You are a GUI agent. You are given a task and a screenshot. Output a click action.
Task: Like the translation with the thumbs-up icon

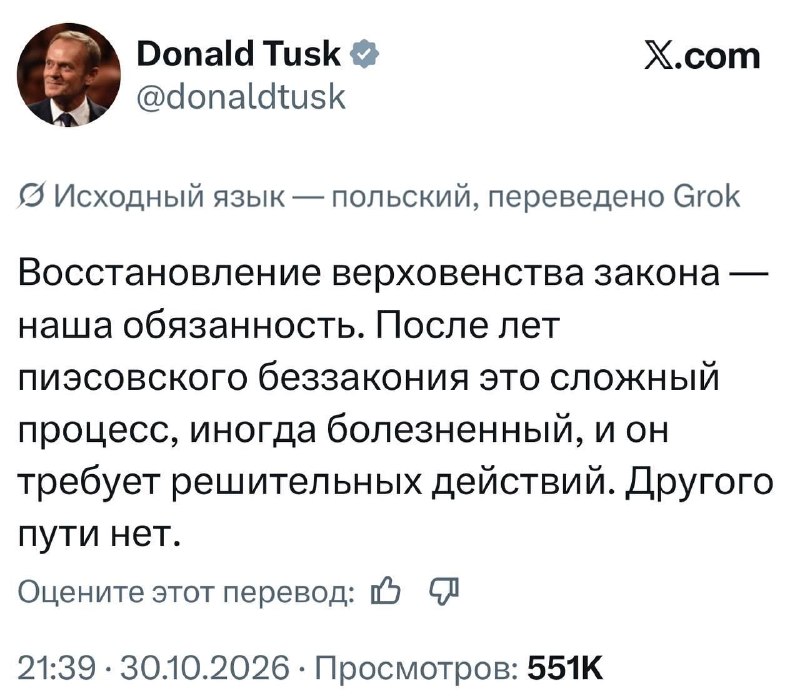coord(386,591)
